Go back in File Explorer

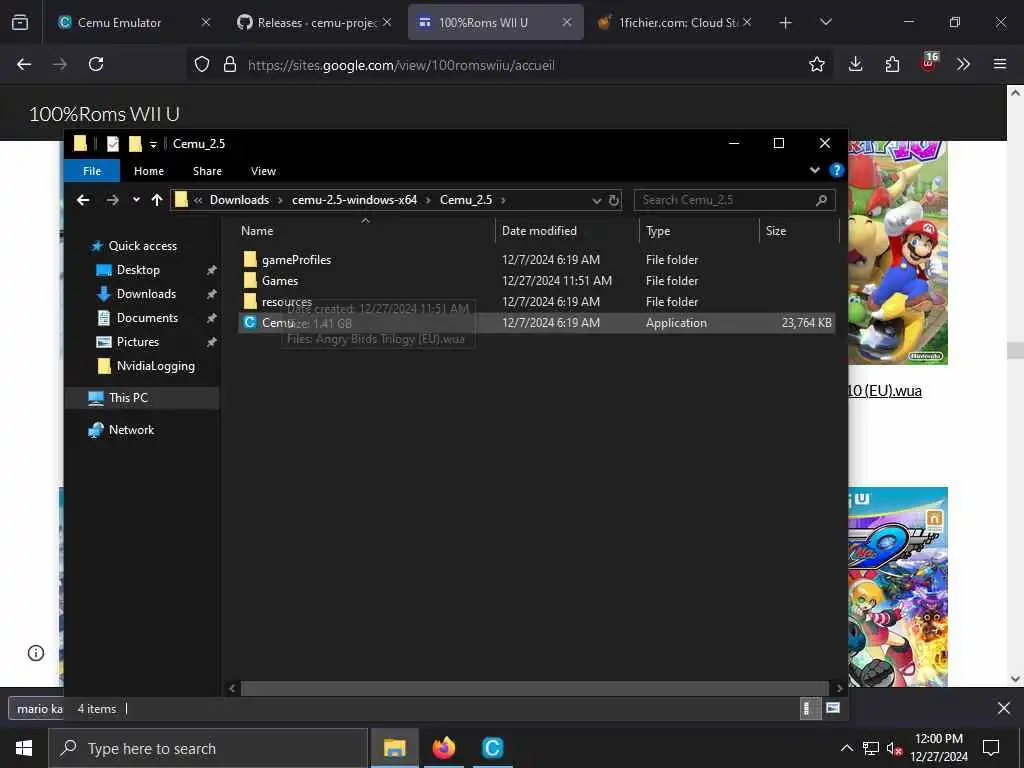pyautogui.click(x=83, y=200)
